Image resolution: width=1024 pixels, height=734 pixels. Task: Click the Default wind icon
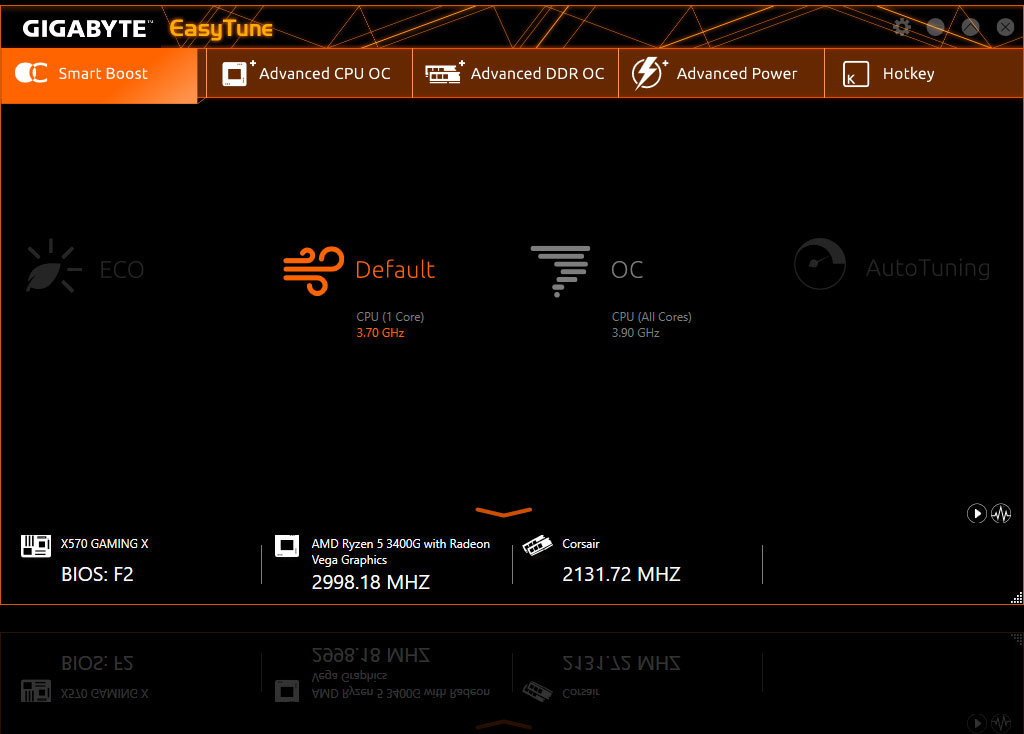(313, 270)
